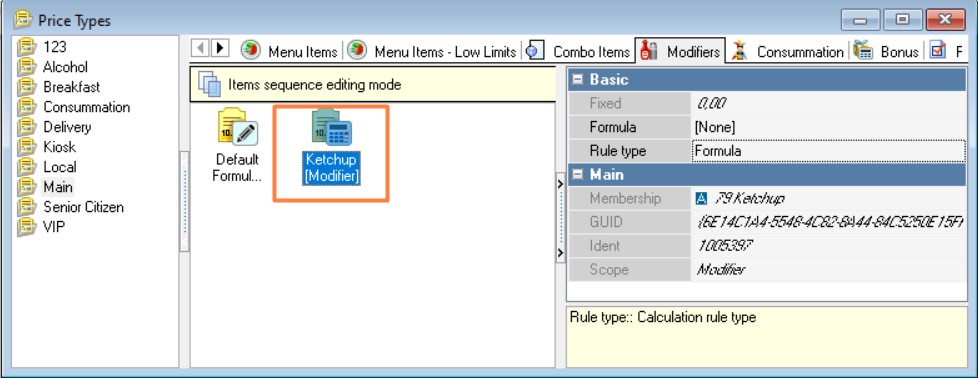Click the Breakfast folder icon
This screenshot has width=978, height=378.
coord(27,87)
